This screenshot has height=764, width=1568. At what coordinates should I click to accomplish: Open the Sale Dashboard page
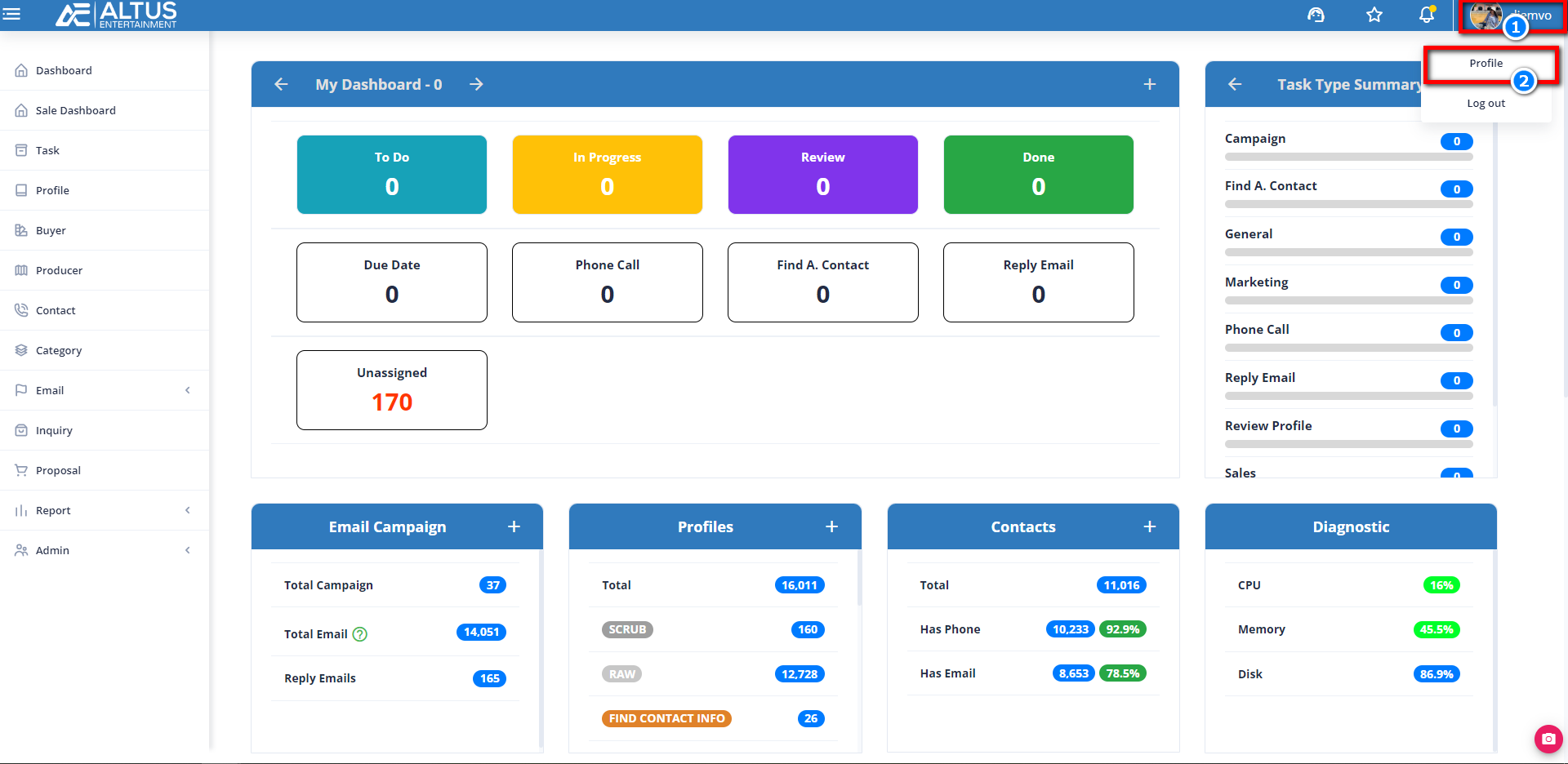tap(75, 110)
